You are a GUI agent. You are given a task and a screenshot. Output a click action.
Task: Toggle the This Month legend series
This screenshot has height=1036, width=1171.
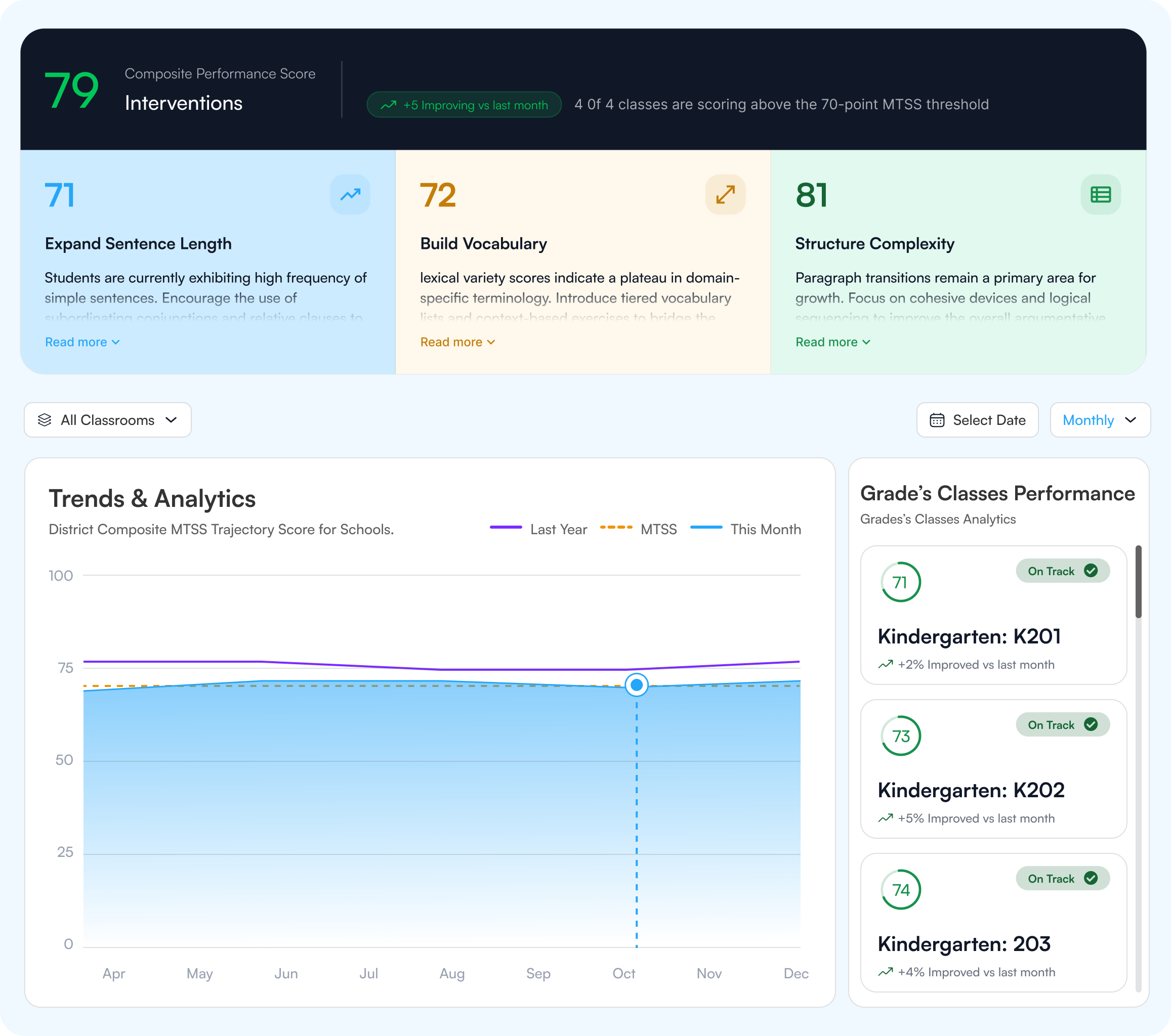[746, 529]
